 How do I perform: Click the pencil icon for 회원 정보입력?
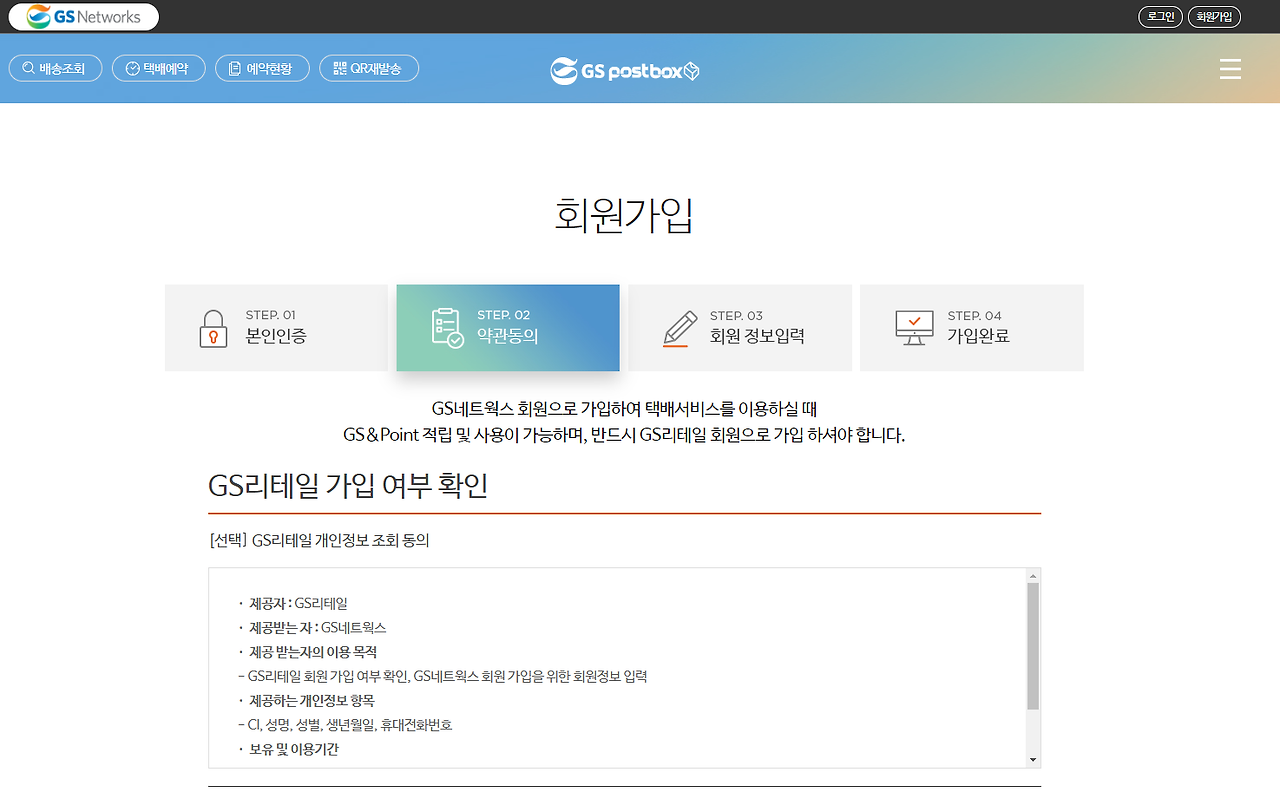pos(680,329)
